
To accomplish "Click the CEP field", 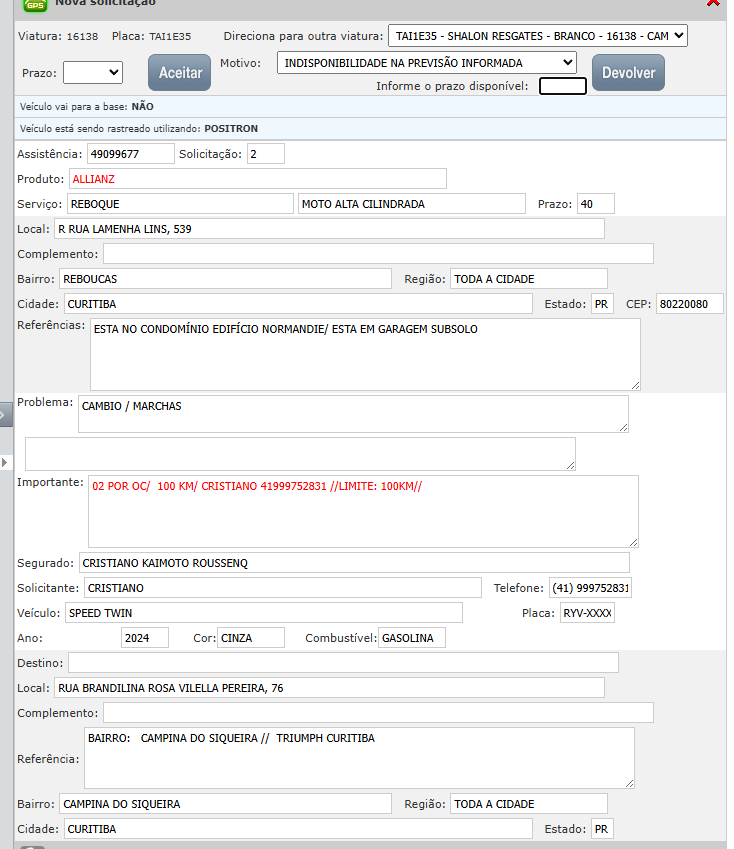I will point(689,304).
